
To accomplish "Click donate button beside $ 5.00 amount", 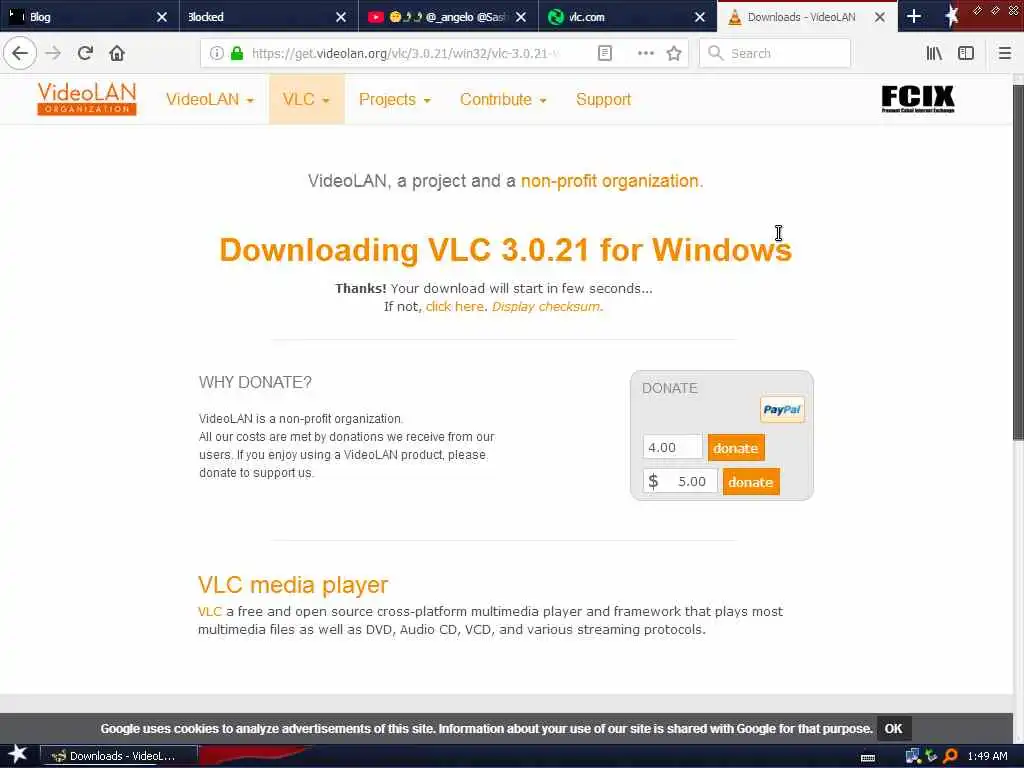I will pyautogui.click(x=751, y=482).
